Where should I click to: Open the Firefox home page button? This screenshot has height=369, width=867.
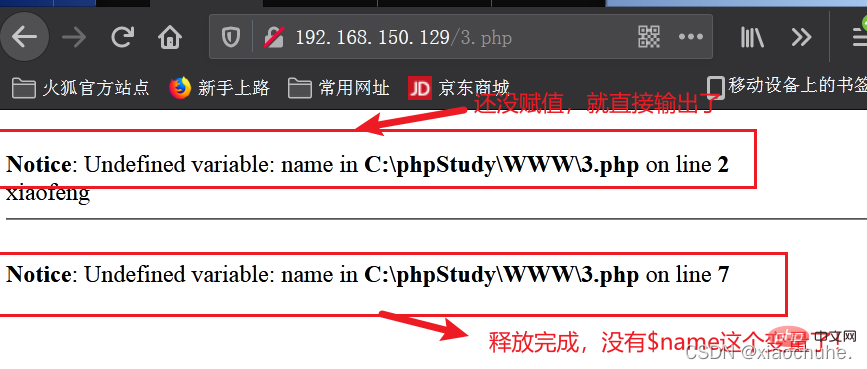[x=170, y=37]
